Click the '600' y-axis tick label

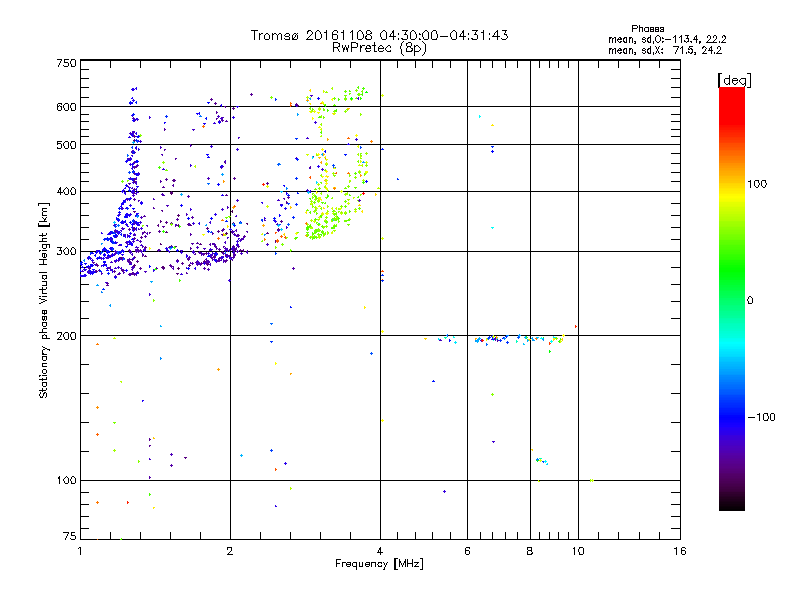66,107
